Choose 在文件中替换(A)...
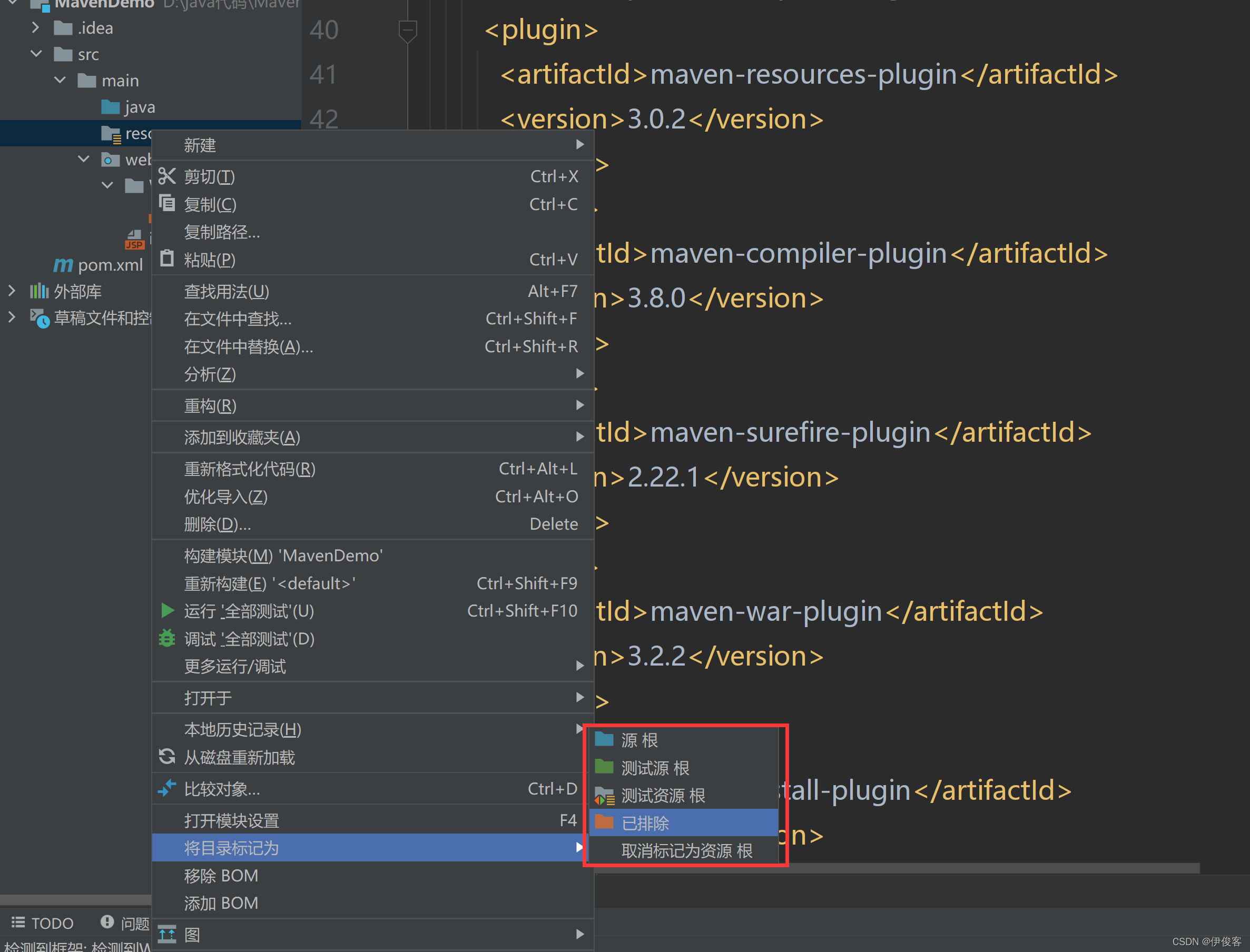 tap(373, 346)
